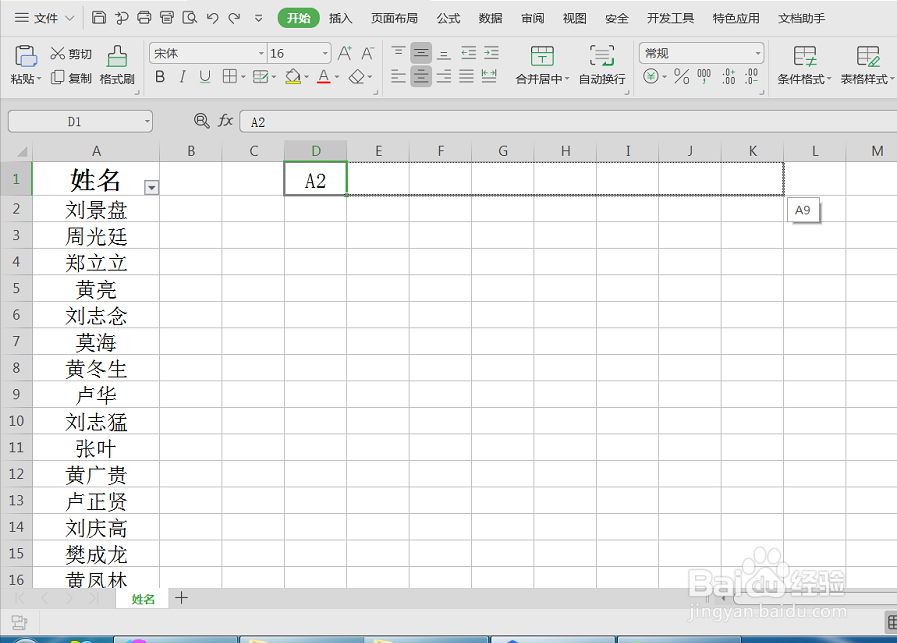
Task: Click the 合并居中 merge and center button
Action: [x=542, y=65]
